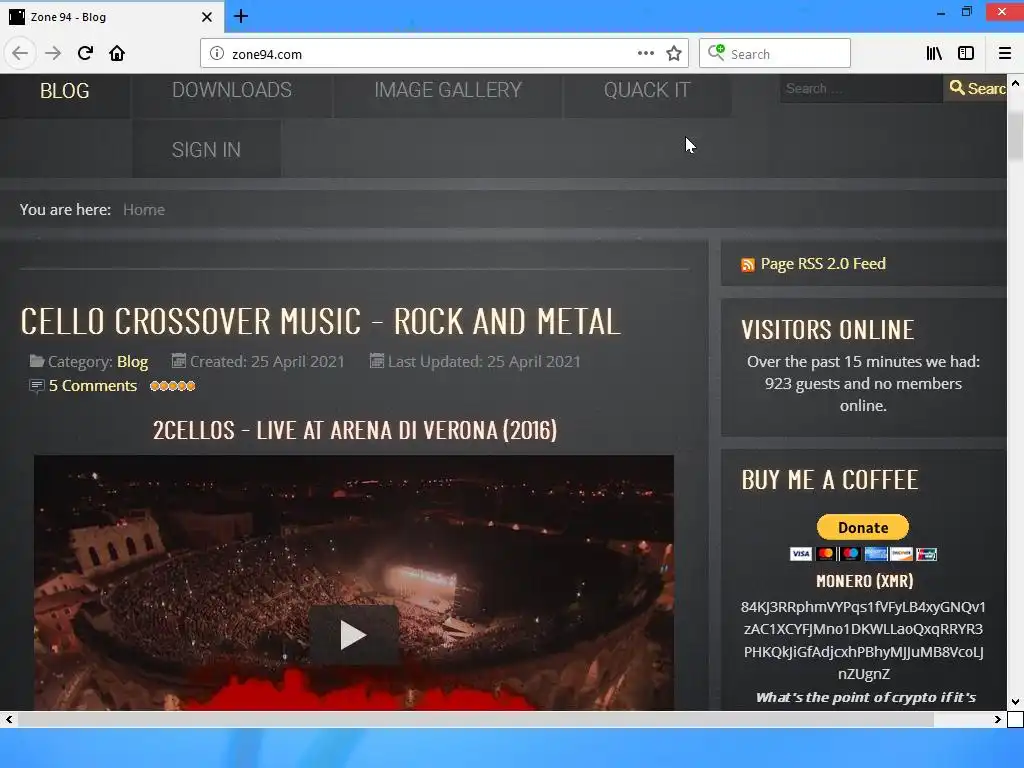Reload the zone94.com page
The width and height of the screenshot is (1024, 768).
85,53
